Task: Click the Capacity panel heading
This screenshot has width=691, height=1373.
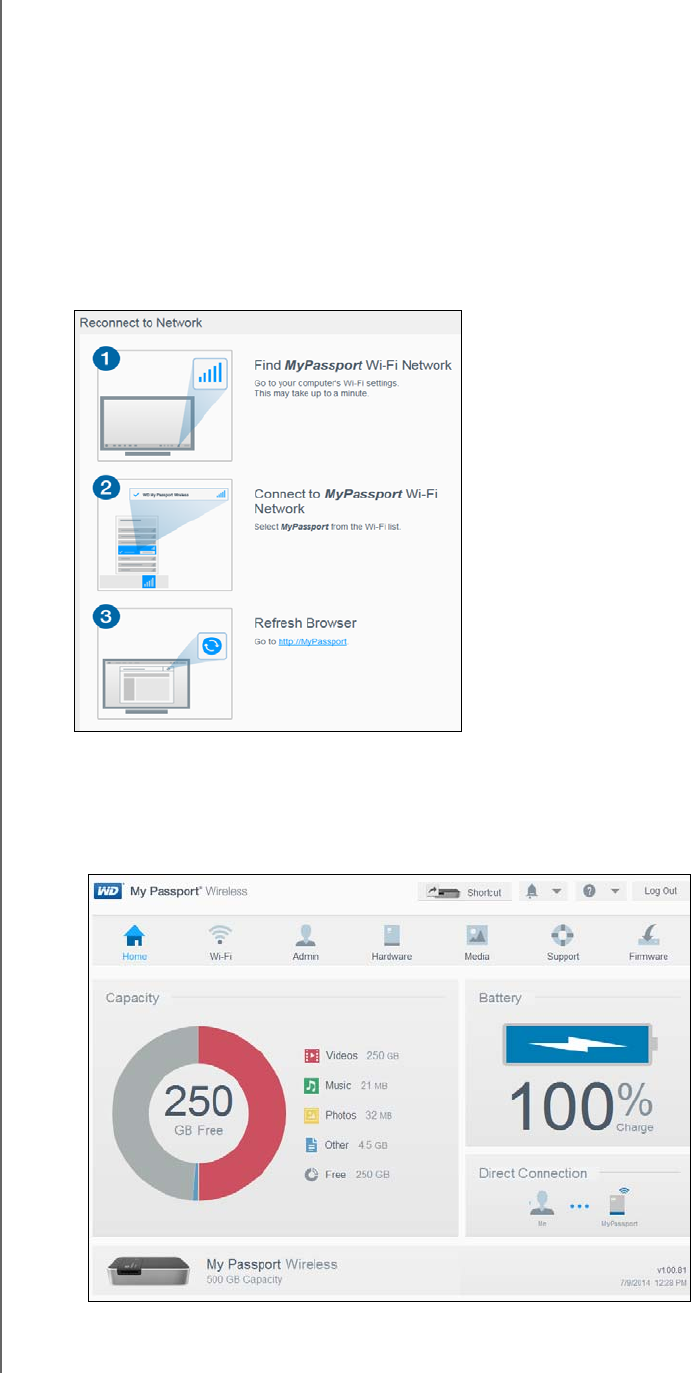Action: pos(132,997)
